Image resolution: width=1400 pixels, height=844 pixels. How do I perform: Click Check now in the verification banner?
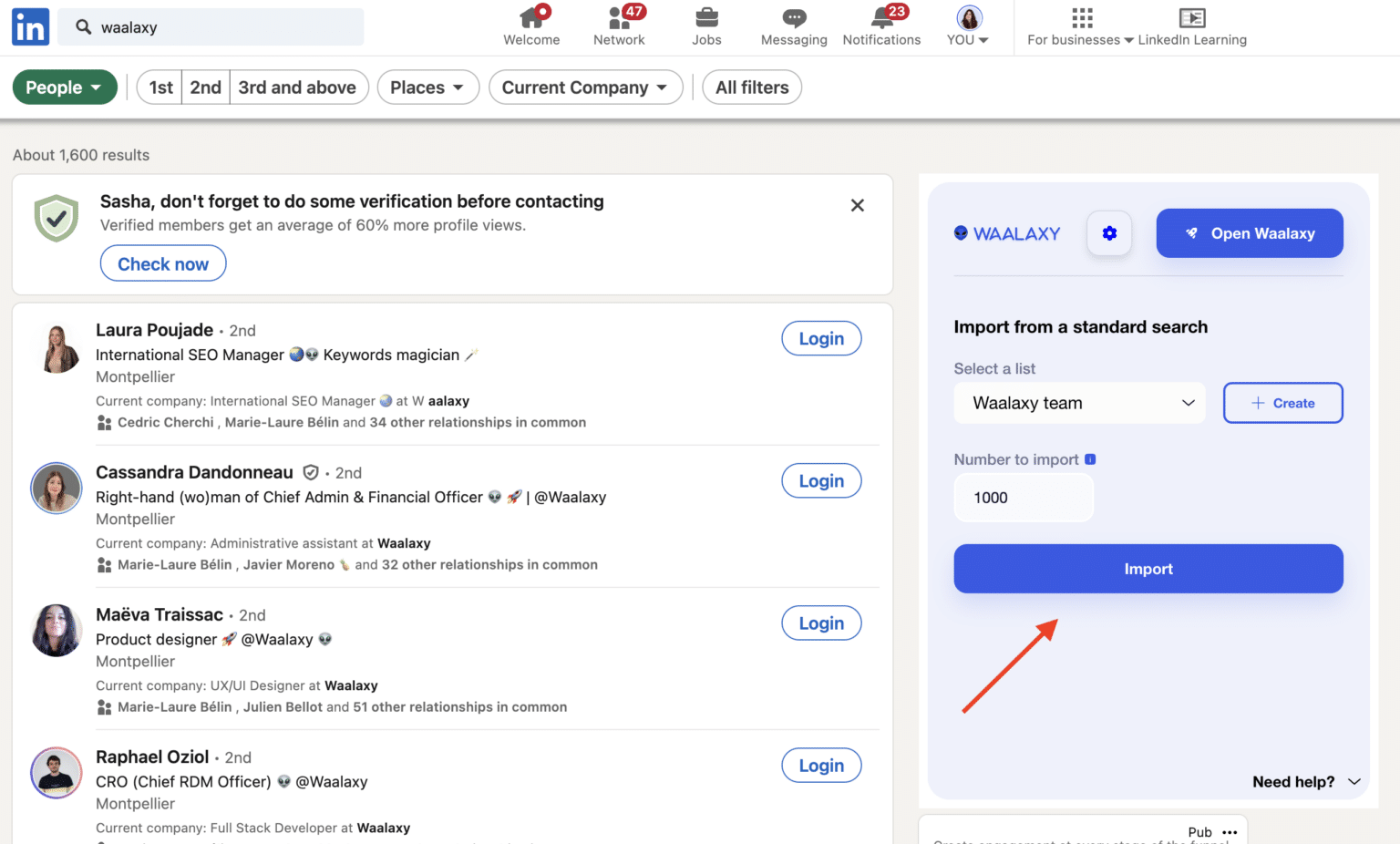click(162, 263)
